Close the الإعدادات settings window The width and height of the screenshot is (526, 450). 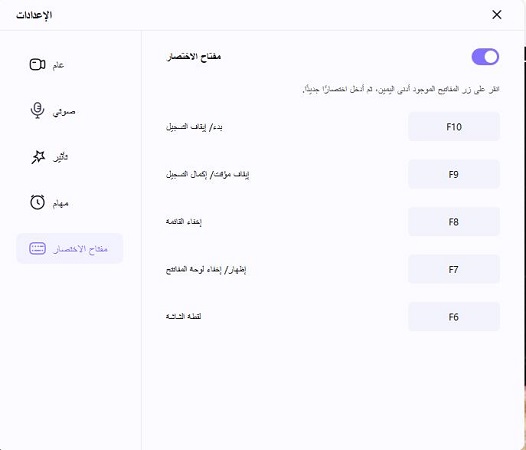[496, 14]
